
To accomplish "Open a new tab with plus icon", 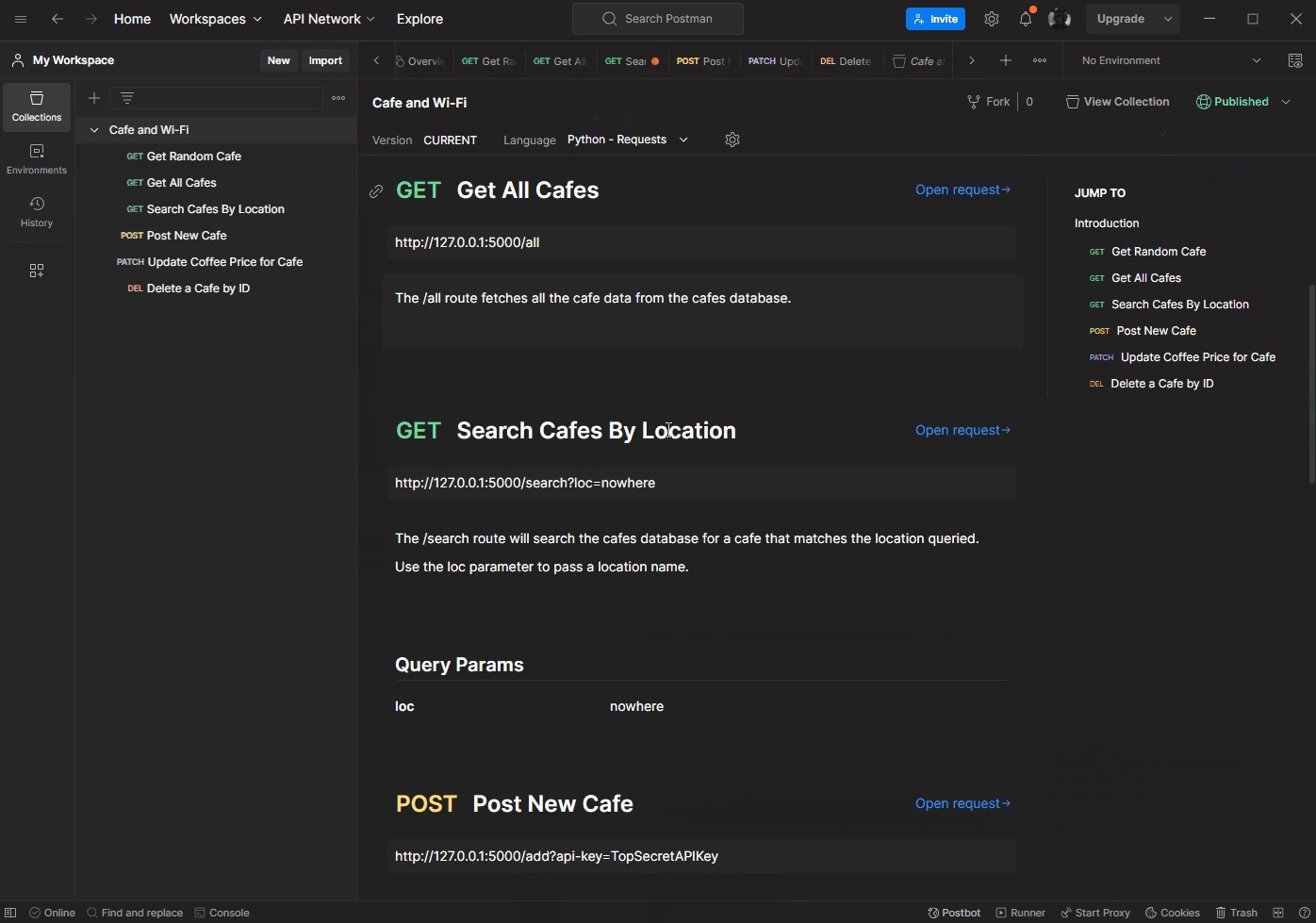I will (1006, 60).
